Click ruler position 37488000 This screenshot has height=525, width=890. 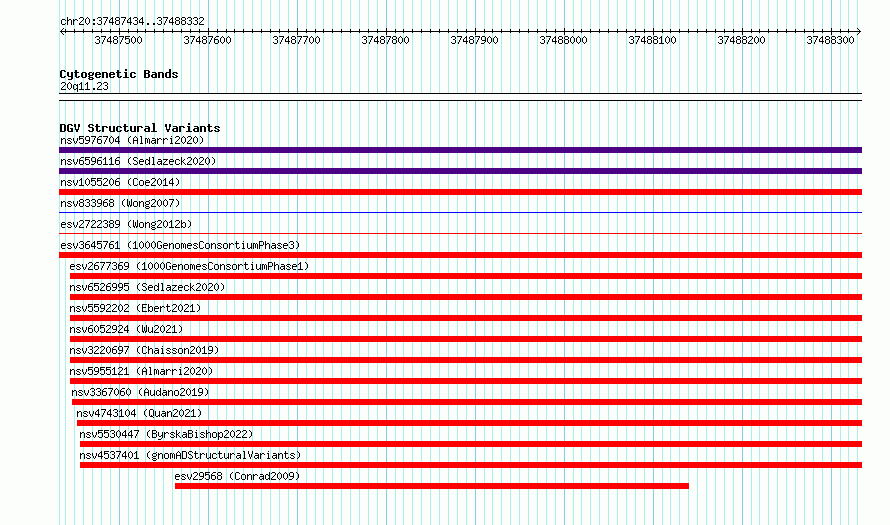coord(564,40)
